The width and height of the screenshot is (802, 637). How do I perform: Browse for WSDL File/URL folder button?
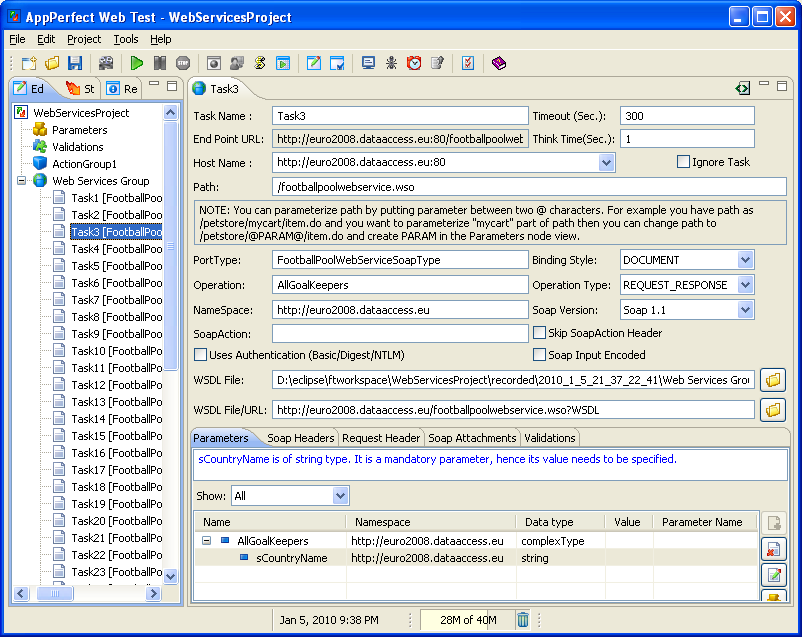pos(773,410)
